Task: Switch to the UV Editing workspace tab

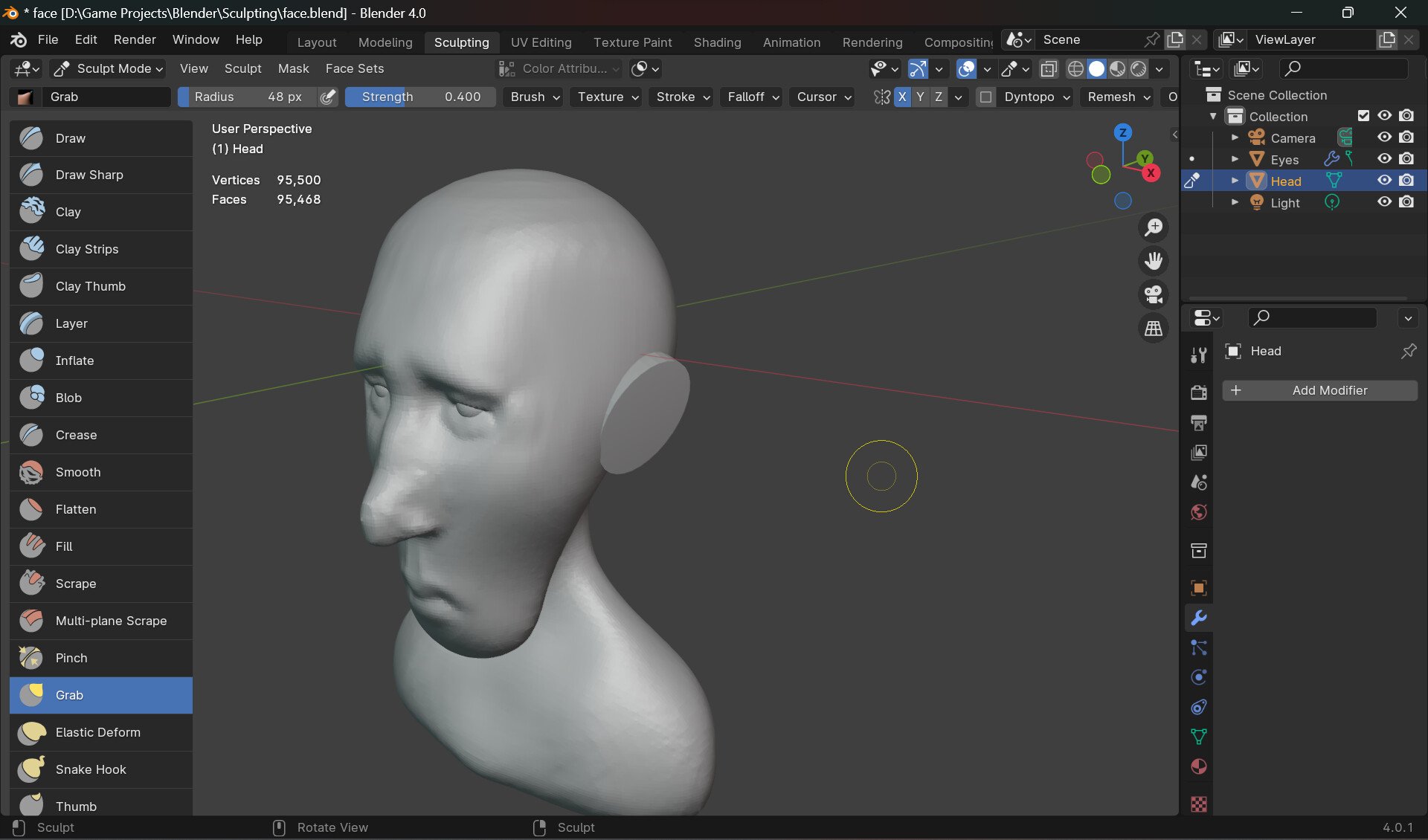Action: tap(541, 42)
